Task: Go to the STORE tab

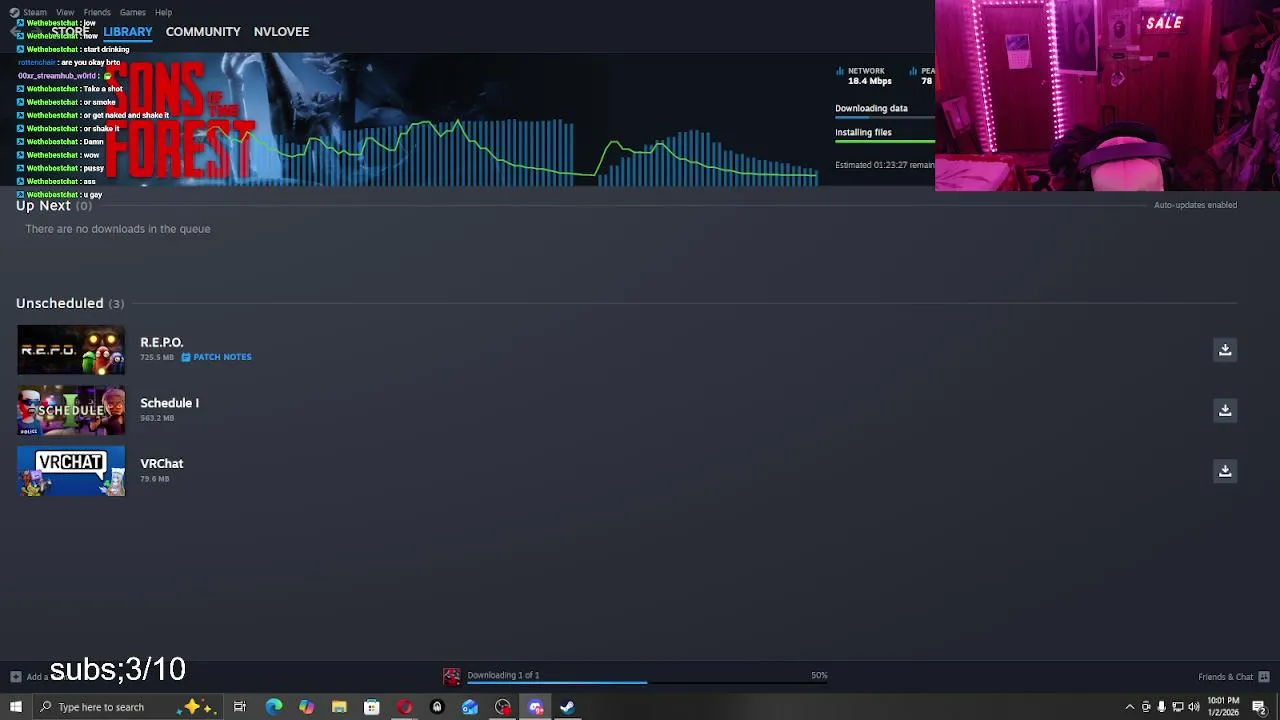Action: tap(70, 32)
